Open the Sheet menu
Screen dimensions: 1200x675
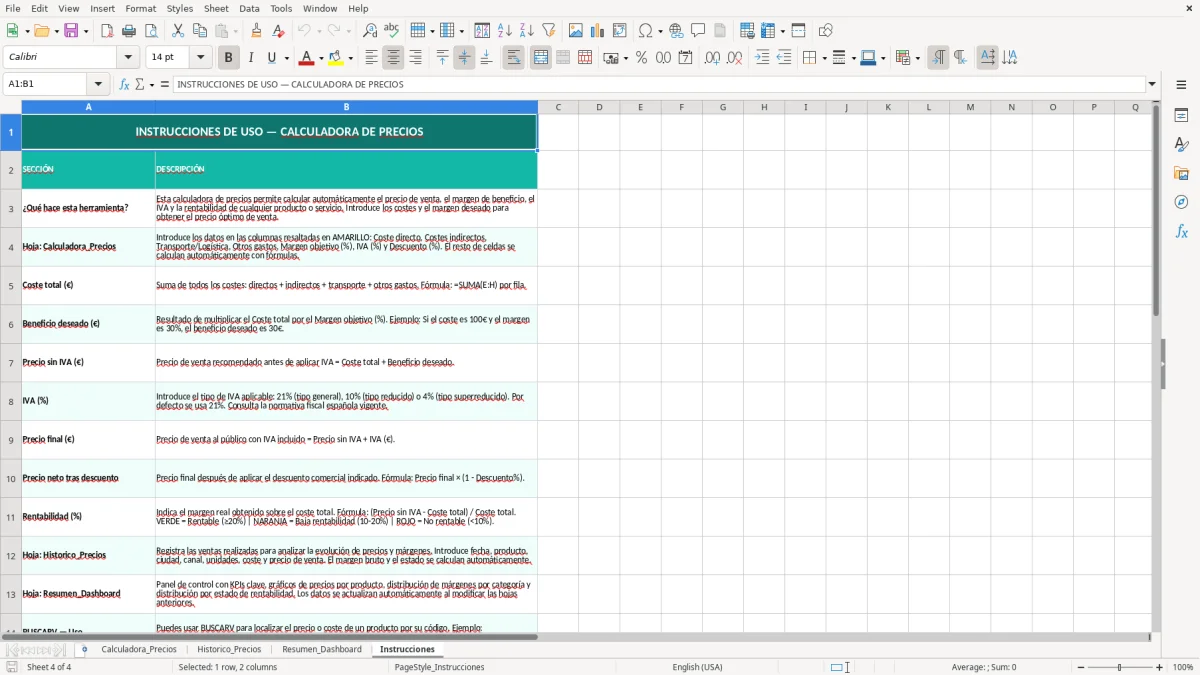216,8
